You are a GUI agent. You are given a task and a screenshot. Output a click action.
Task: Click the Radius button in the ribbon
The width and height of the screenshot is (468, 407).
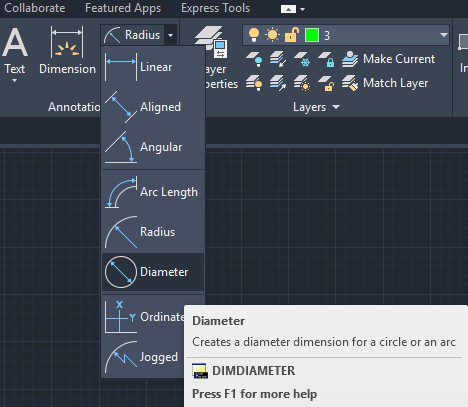point(132,35)
